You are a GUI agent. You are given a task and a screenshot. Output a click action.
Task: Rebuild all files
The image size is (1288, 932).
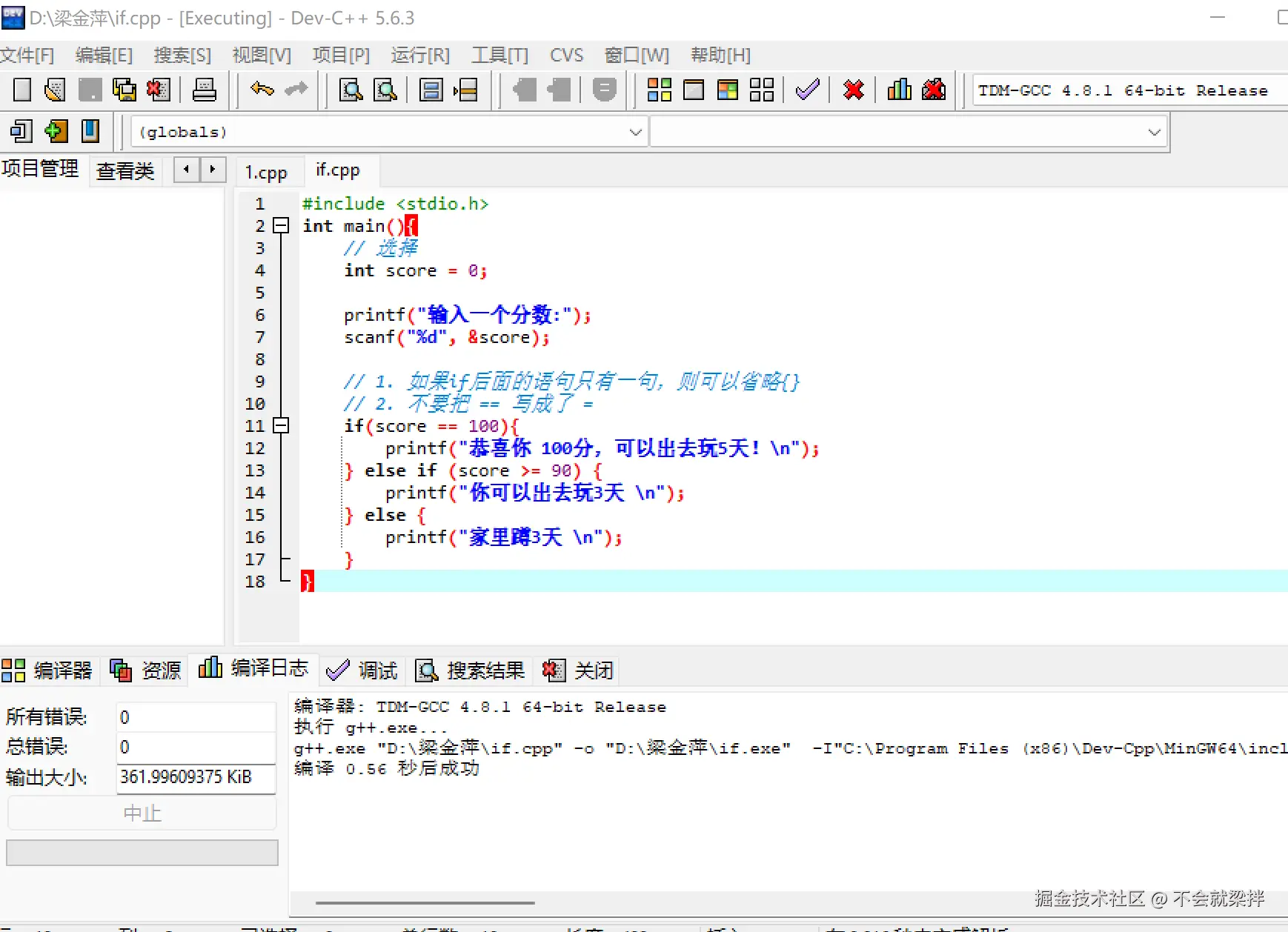762,90
